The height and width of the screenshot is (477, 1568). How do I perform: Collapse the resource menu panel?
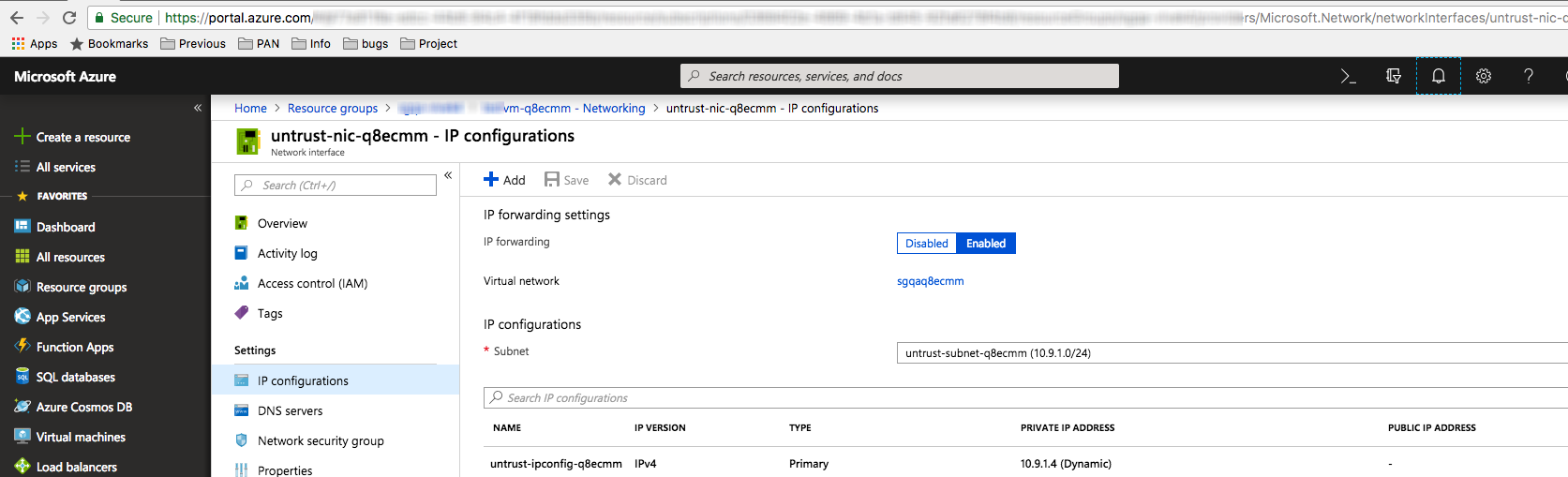coord(448,175)
